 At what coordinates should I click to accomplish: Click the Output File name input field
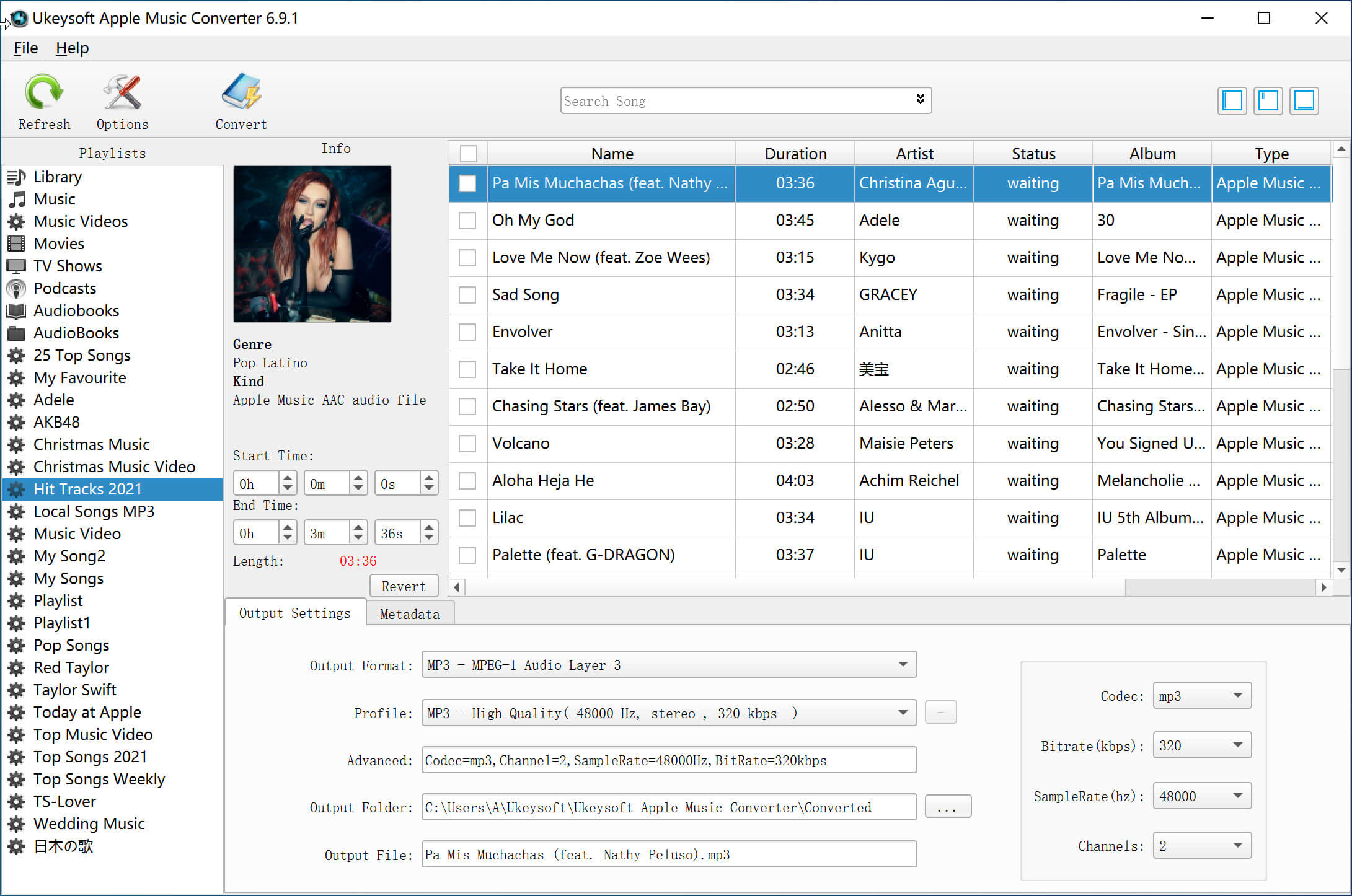coord(670,855)
